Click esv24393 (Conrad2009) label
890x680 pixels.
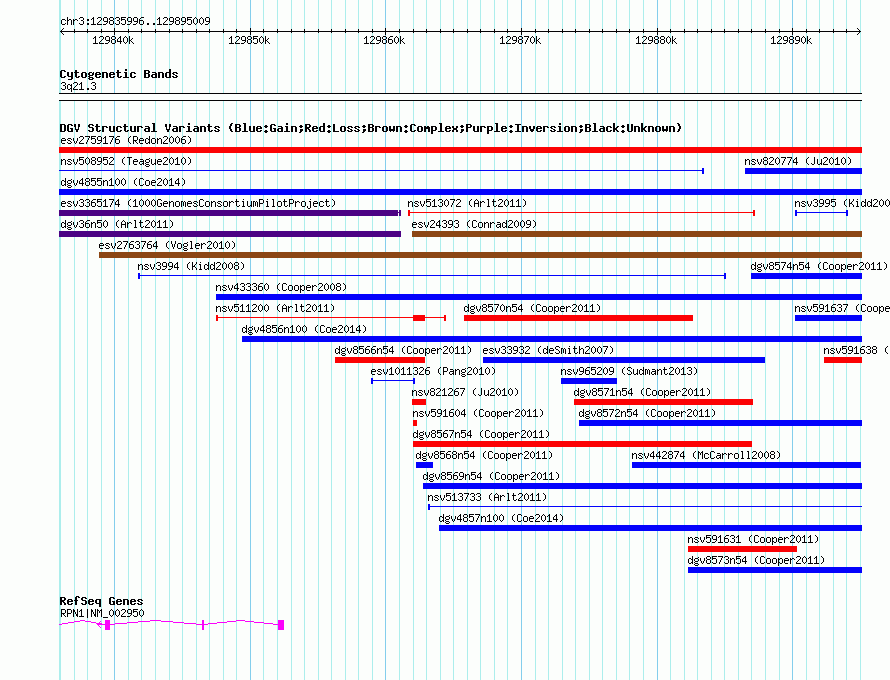coord(475,224)
